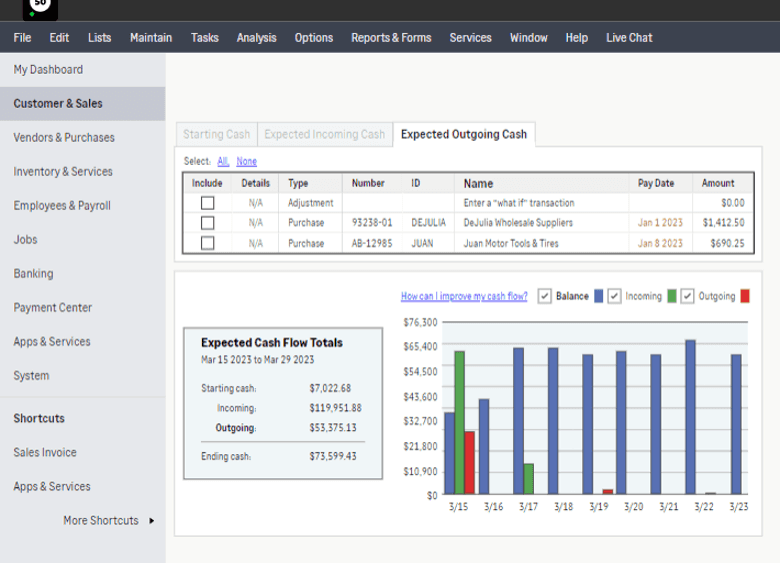
Task: Click the Select All link
Action: click(223, 161)
